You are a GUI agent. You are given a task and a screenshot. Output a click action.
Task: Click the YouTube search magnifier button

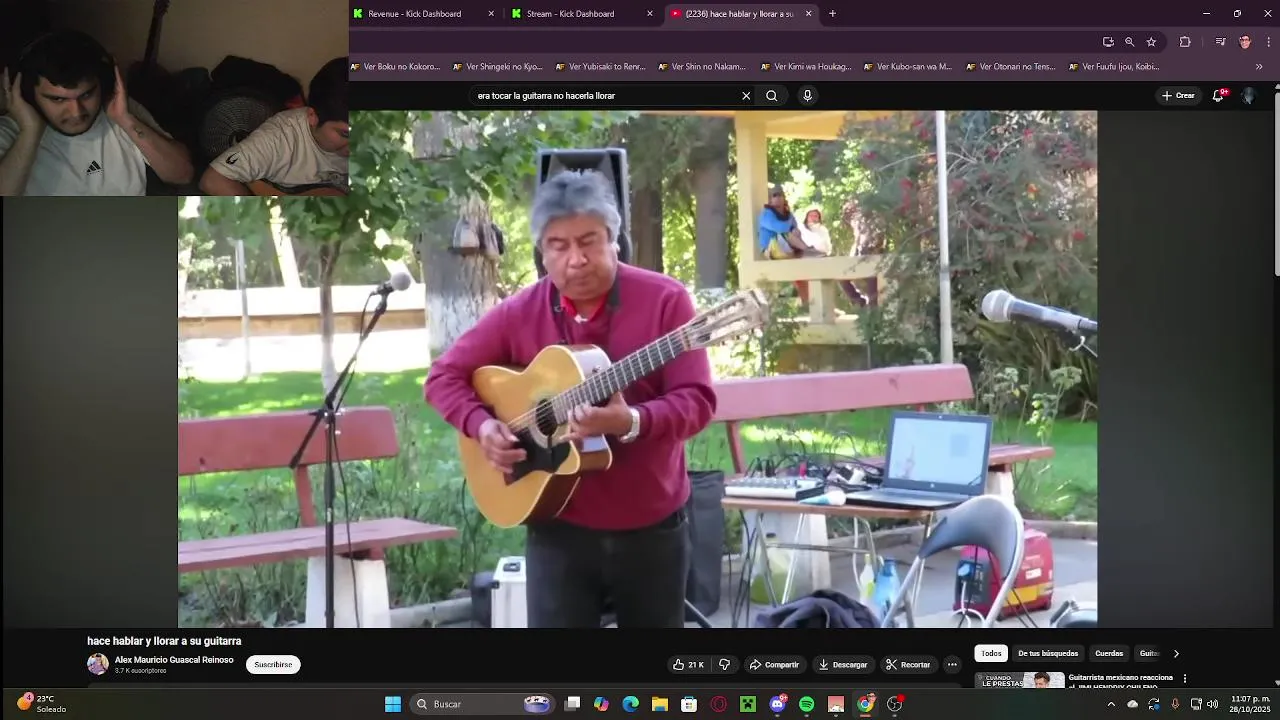pos(771,96)
